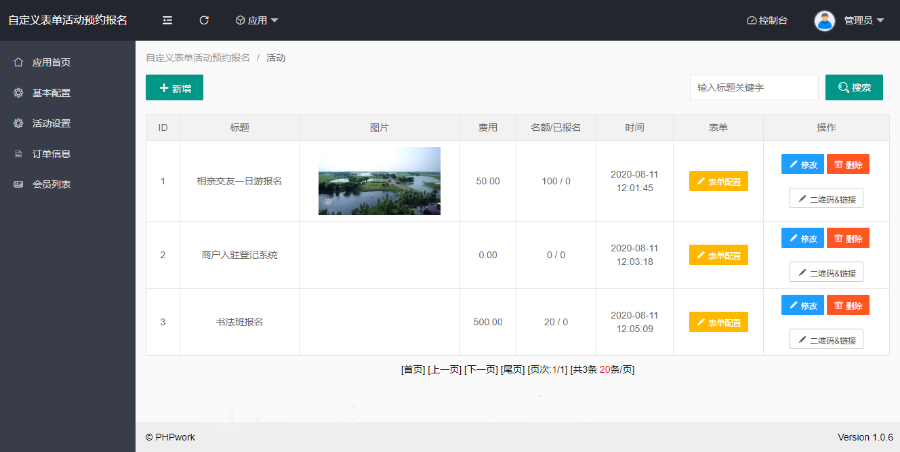The height and width of the screenshot is (452, 900).
Task: Click 表单配置 for 商户入驻登记系统 row
Action: 718,255
